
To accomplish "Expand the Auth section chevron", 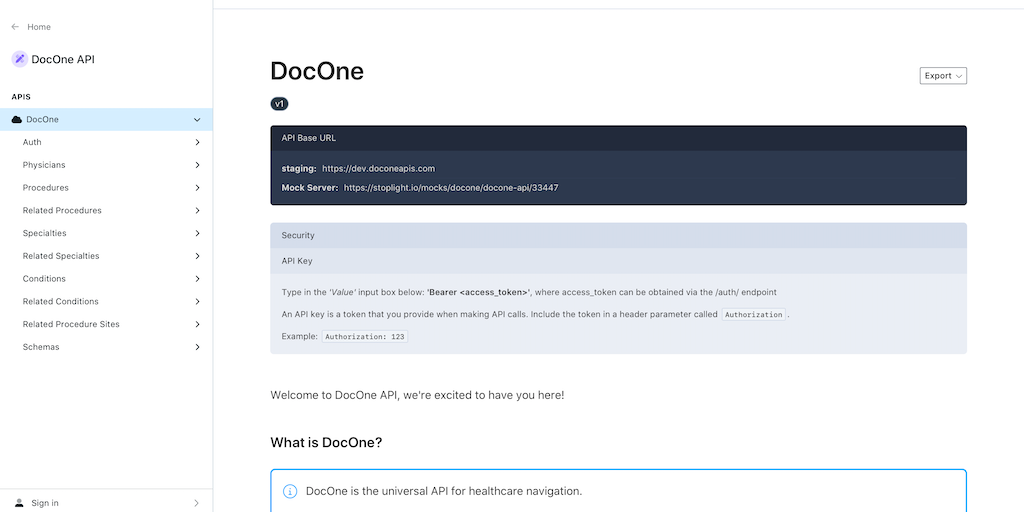I will pos(197,142).
